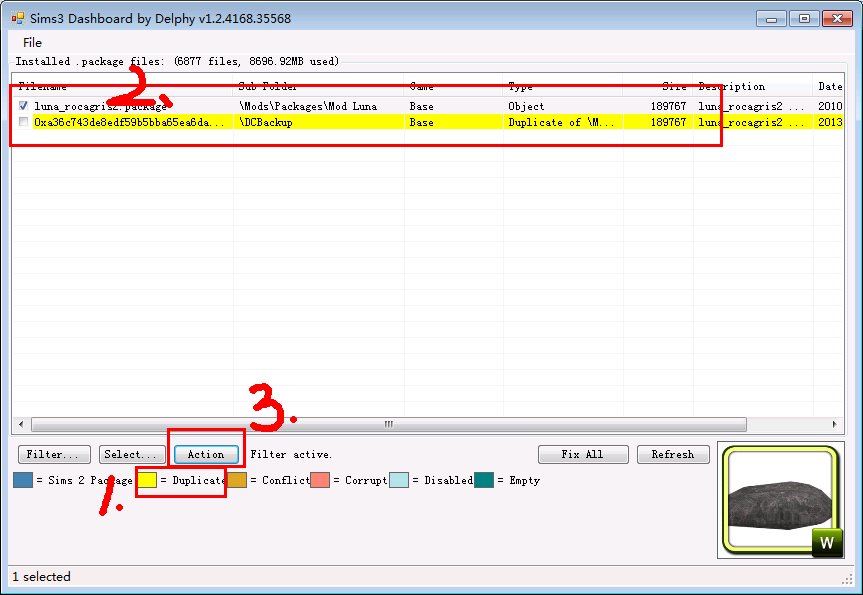Click the blue Sims 2 Package swatch
863x595 pixels.
(23, 481)
